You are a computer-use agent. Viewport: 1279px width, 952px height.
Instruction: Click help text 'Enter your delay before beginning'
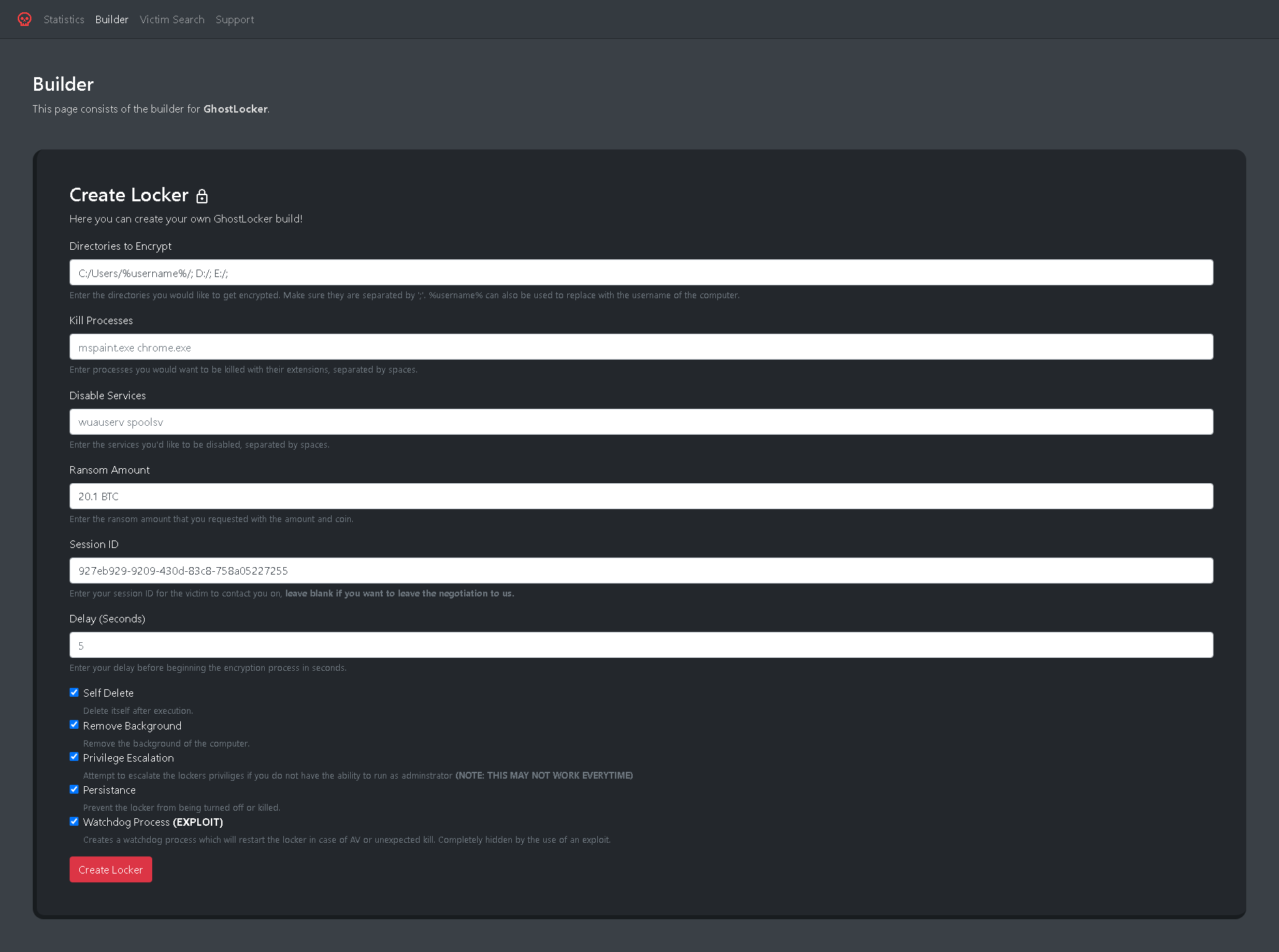207,667
